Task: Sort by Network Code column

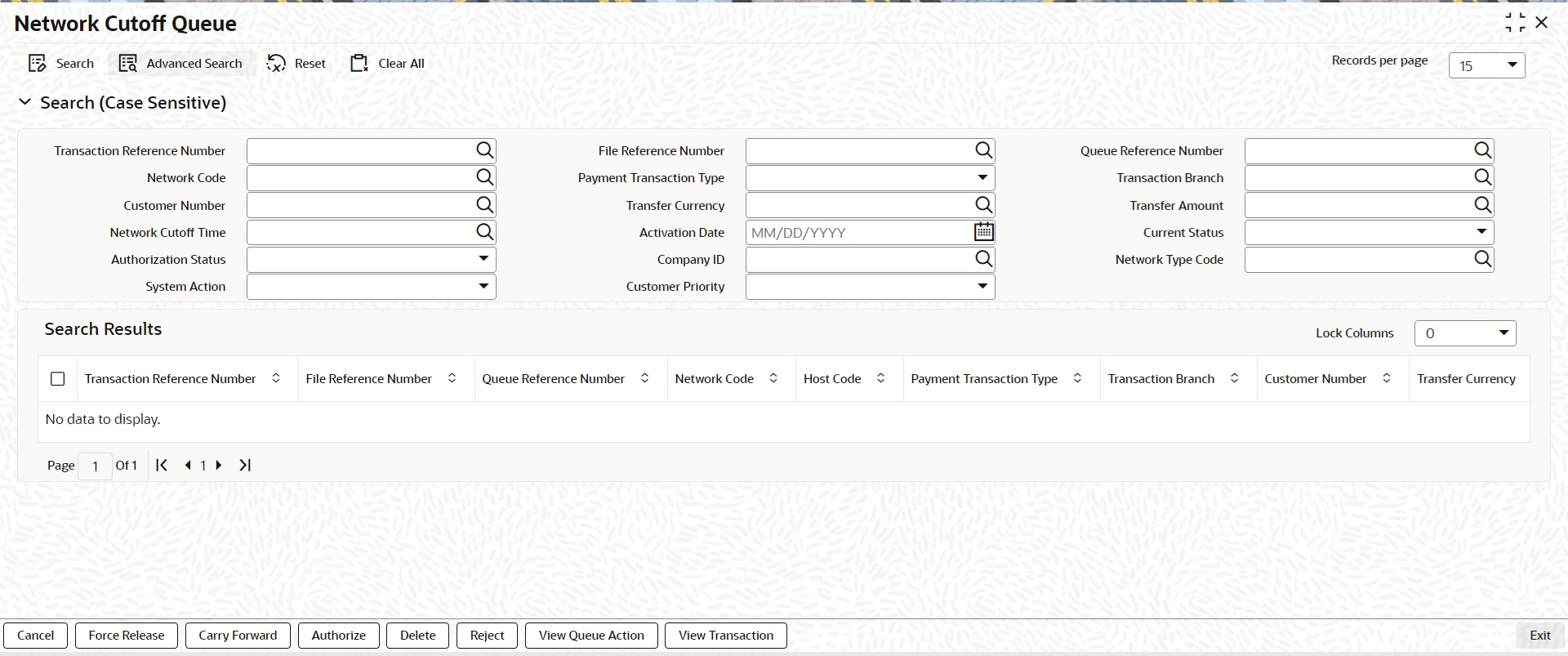Action: (773, 378)
